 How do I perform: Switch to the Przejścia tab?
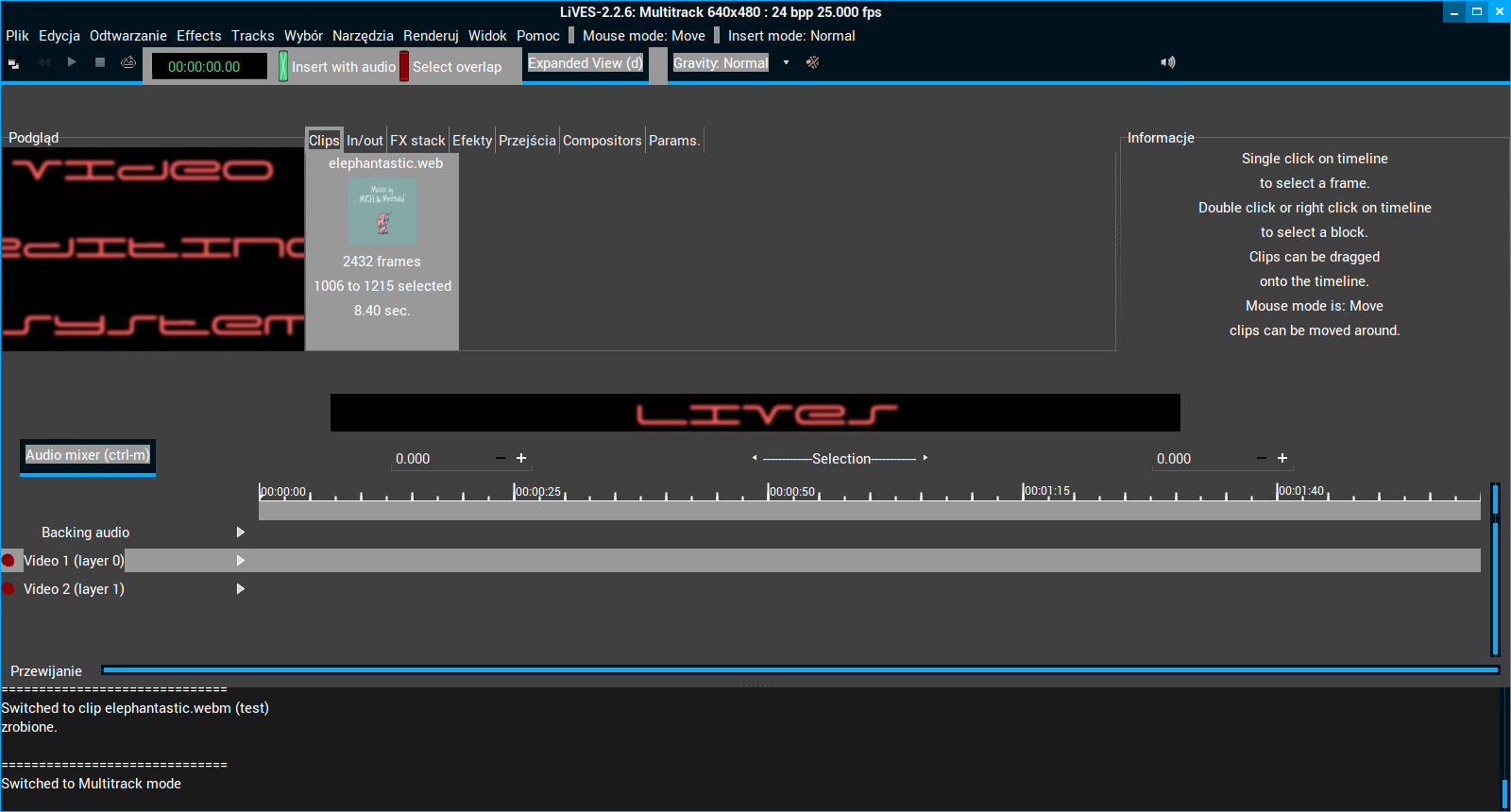527,140
